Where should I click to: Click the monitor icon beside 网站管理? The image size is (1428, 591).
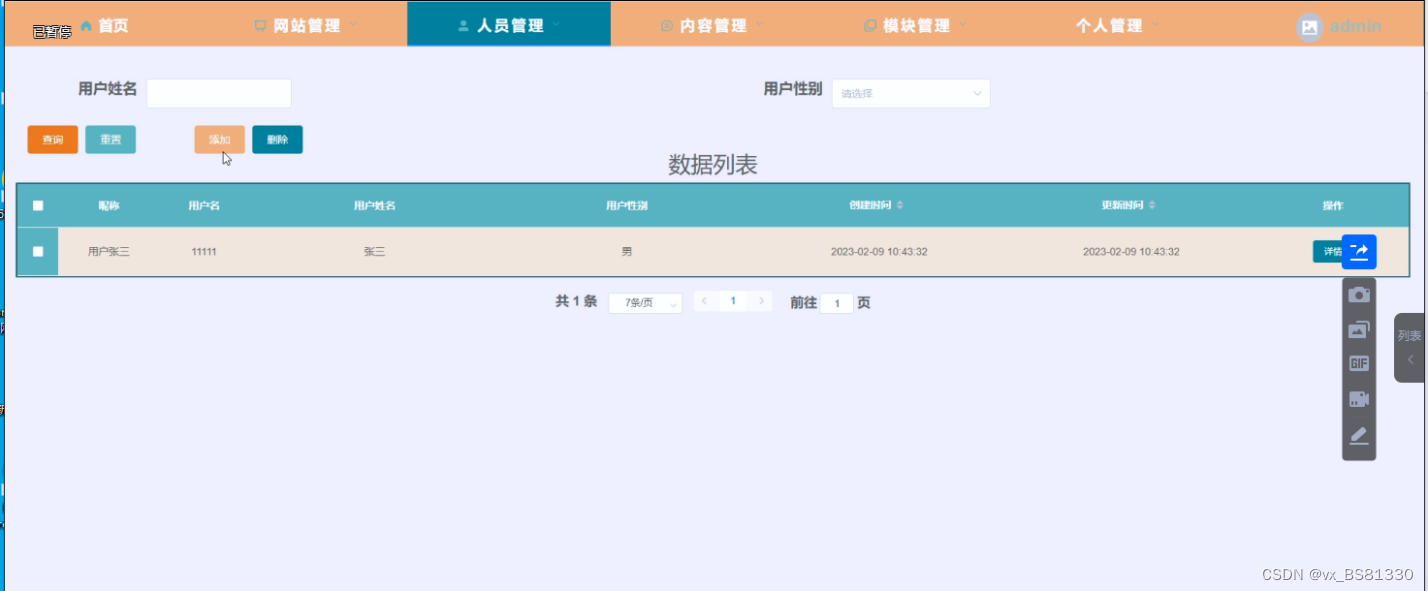click(x=260, y=26)
